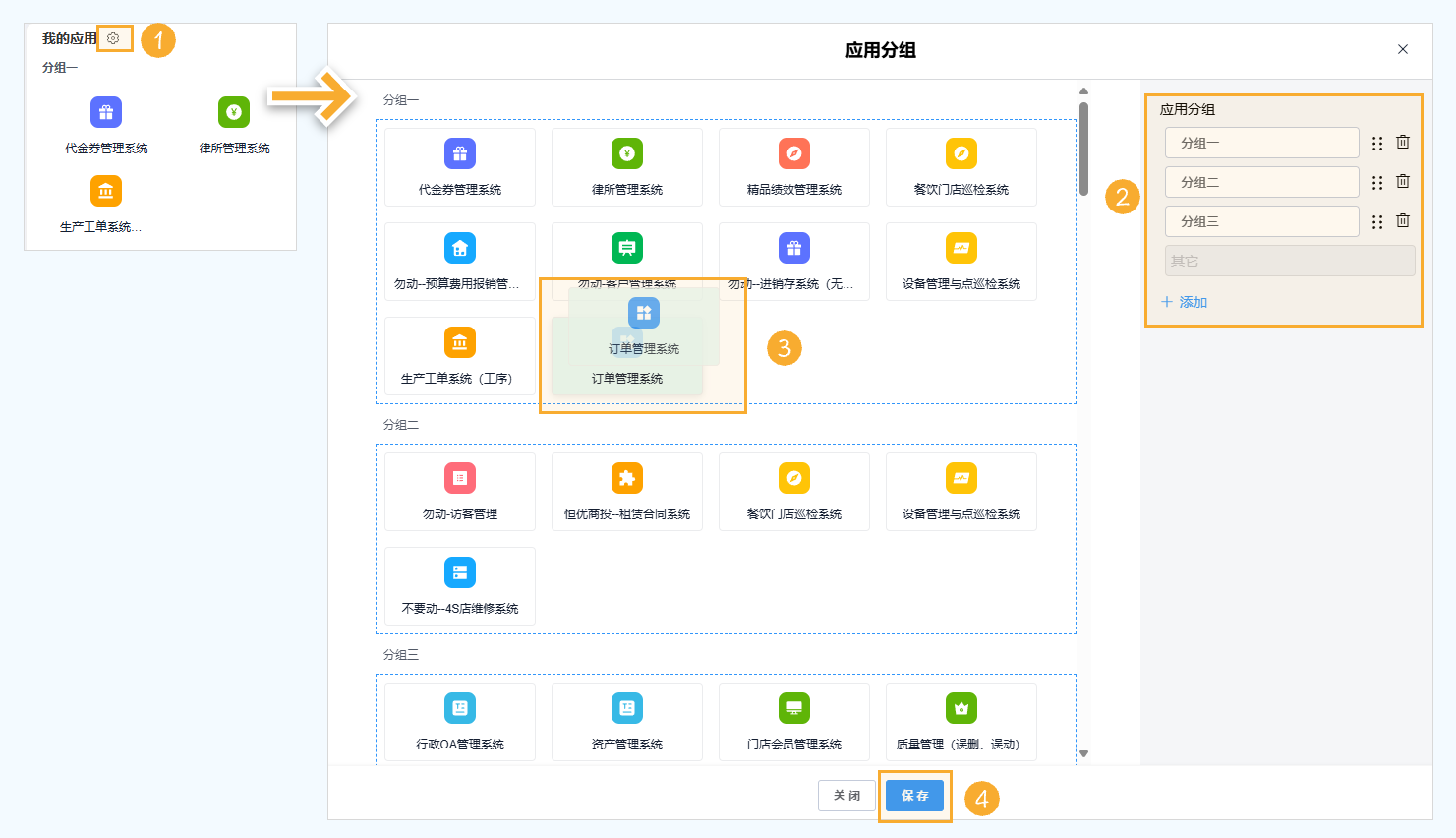Open the settings gear next to 我的应用
Viewport: 1456px width, 838px height.
[x=114, y=38]
